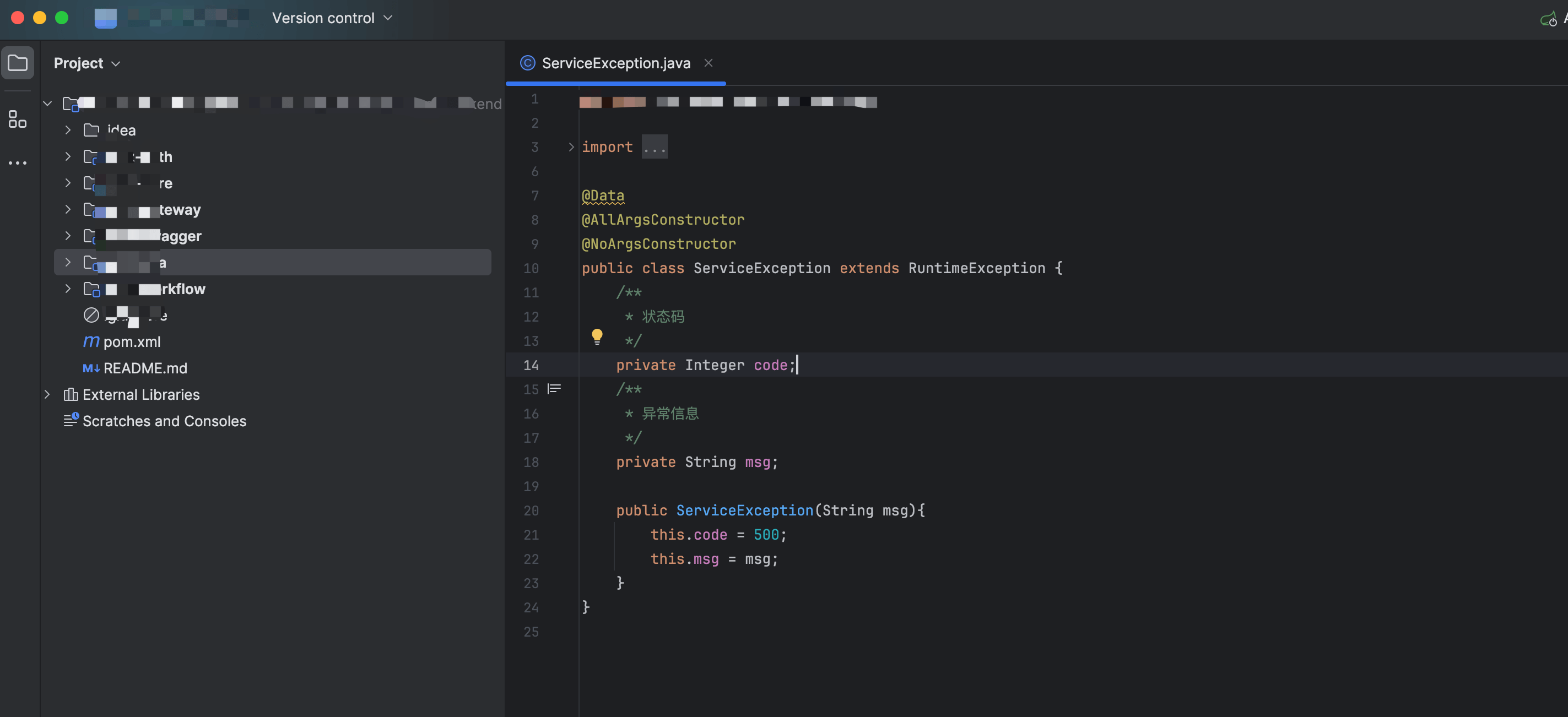Screen dimensions: 1568x717
Task: Click the value 500 on line 21
Action: point(766,535)
